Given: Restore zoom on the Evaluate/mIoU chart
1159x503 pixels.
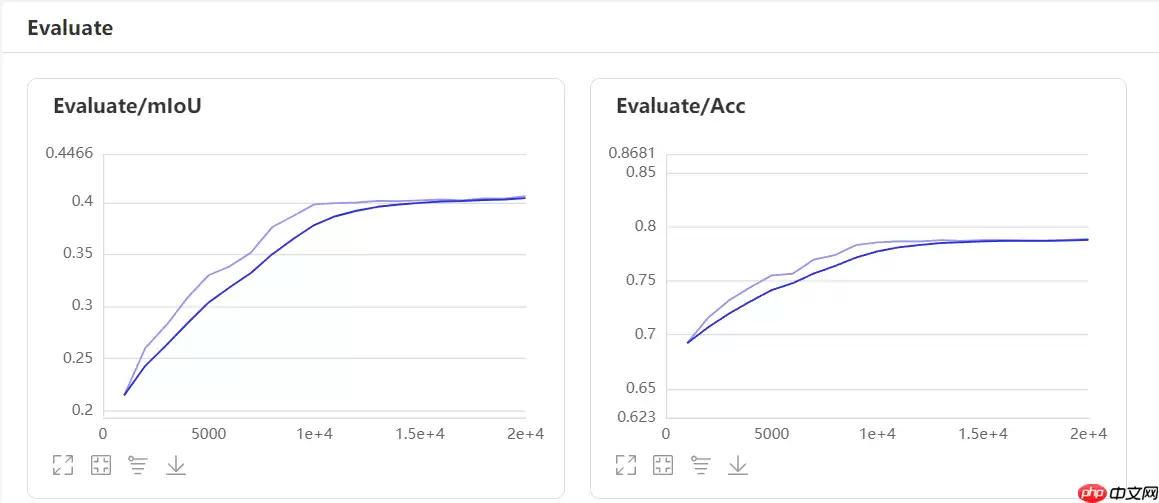Looking at the screenshot, I should point(101,465).
